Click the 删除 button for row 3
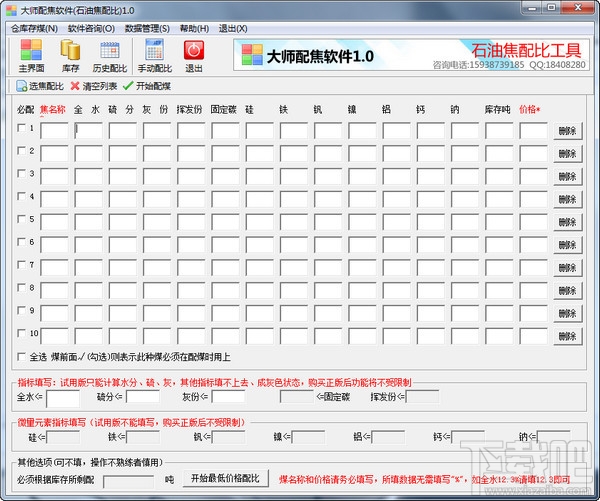This screenshot has width=600, height=501. pyautogui.click(x=568, y=176)
